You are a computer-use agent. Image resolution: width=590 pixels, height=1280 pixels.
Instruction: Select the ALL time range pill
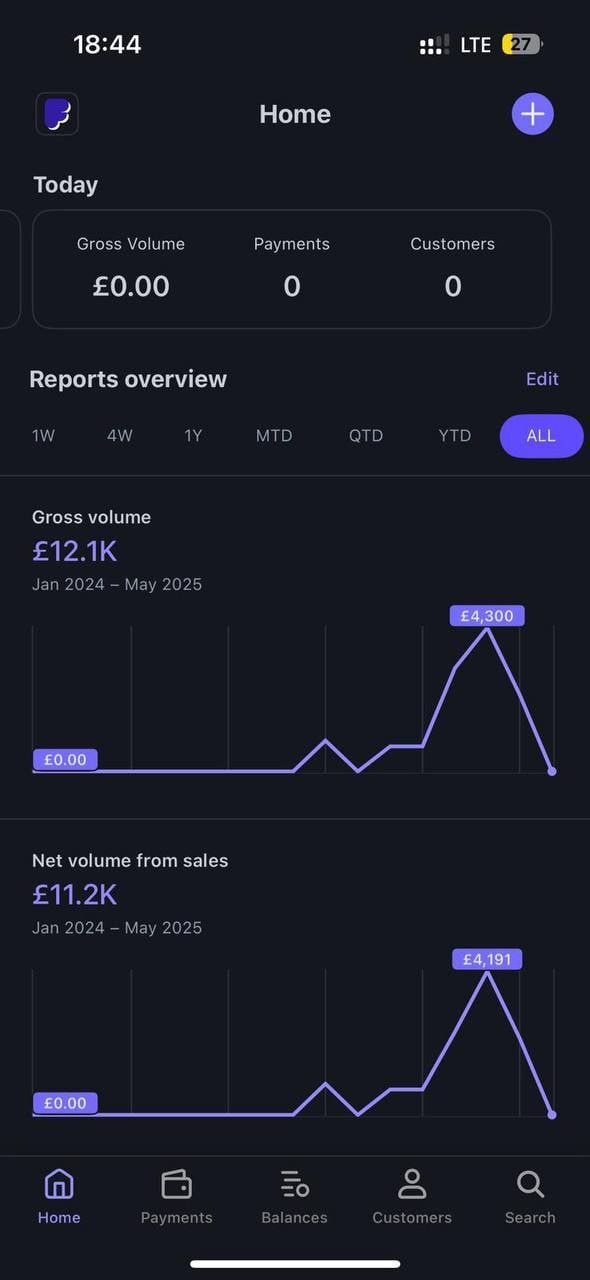pos(541,435)
